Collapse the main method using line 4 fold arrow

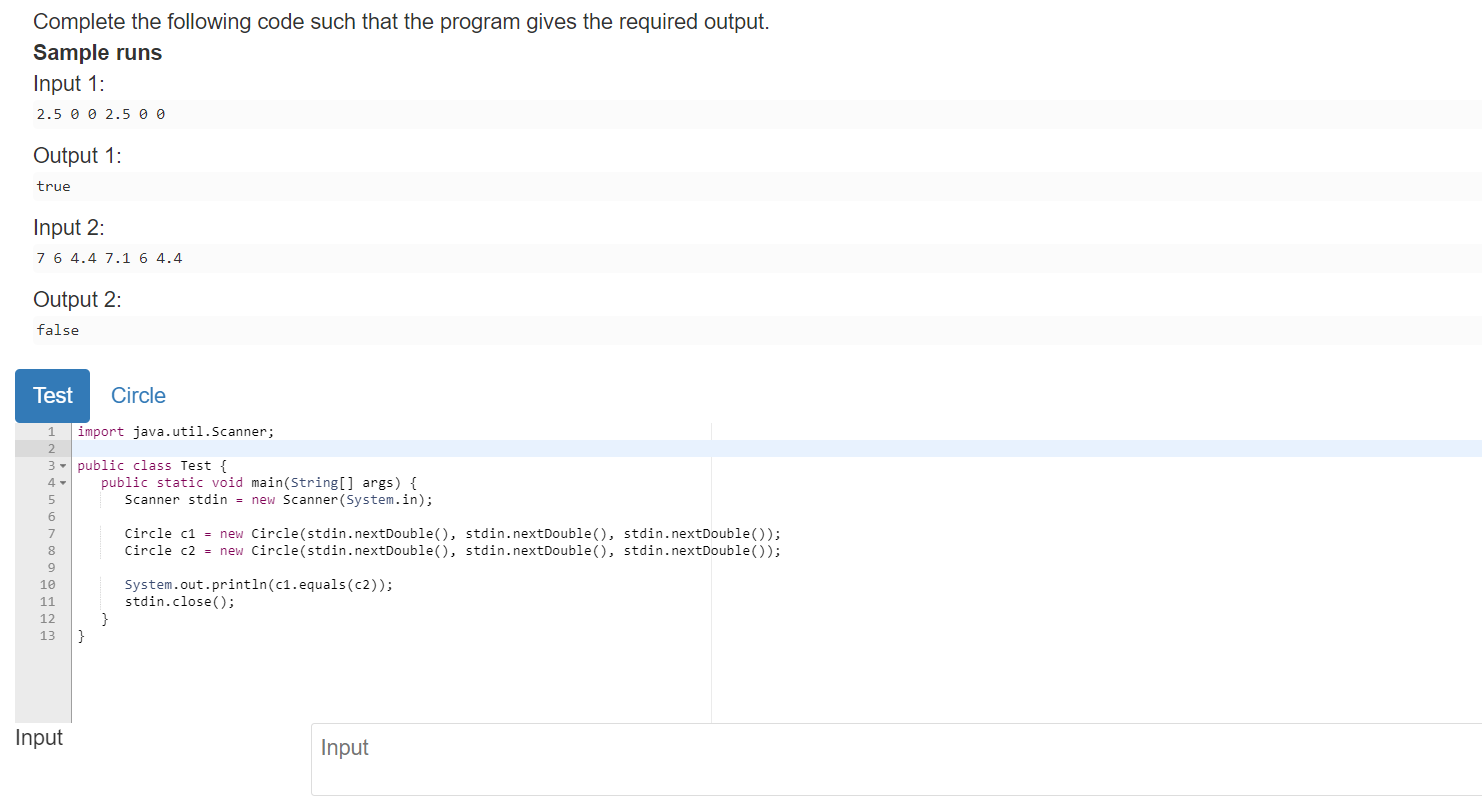coord(63,482)
